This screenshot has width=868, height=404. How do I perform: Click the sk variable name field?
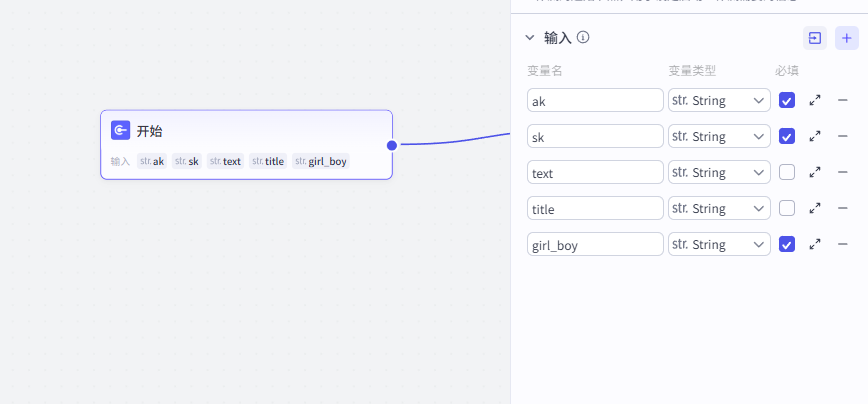595,136
